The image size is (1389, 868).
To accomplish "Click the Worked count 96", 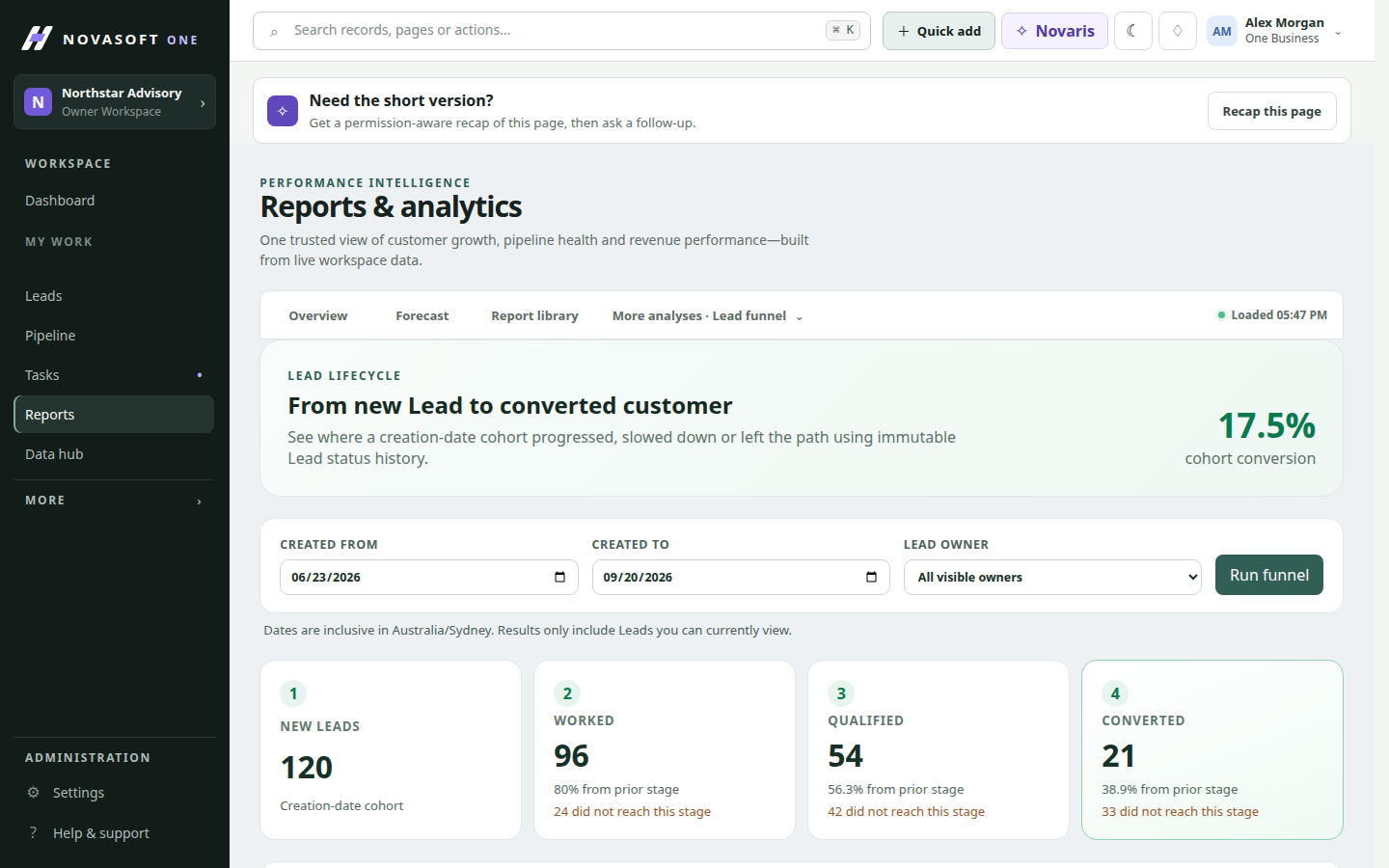I will tap(572, 756).
